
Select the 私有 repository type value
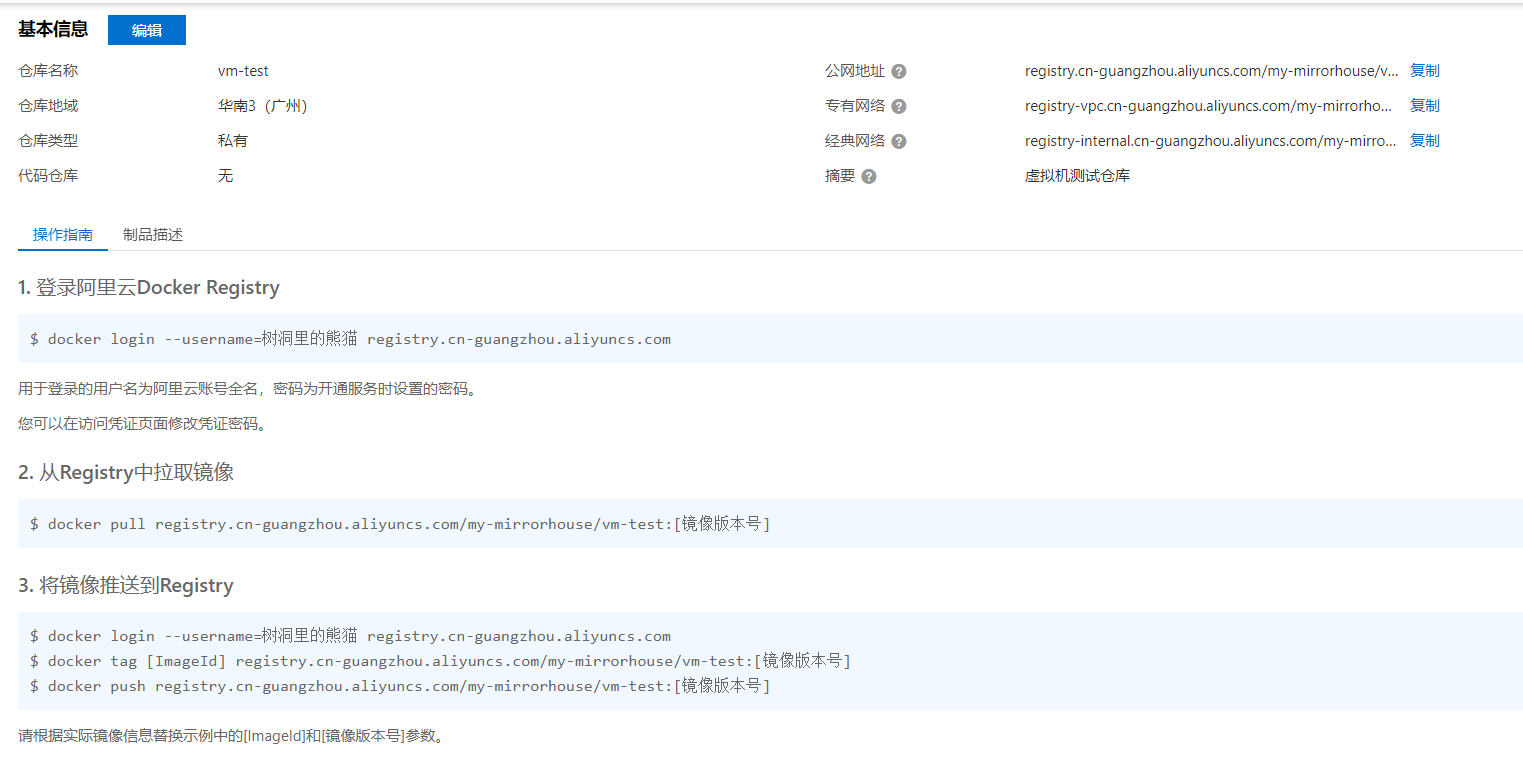click(x=233, y=141)
